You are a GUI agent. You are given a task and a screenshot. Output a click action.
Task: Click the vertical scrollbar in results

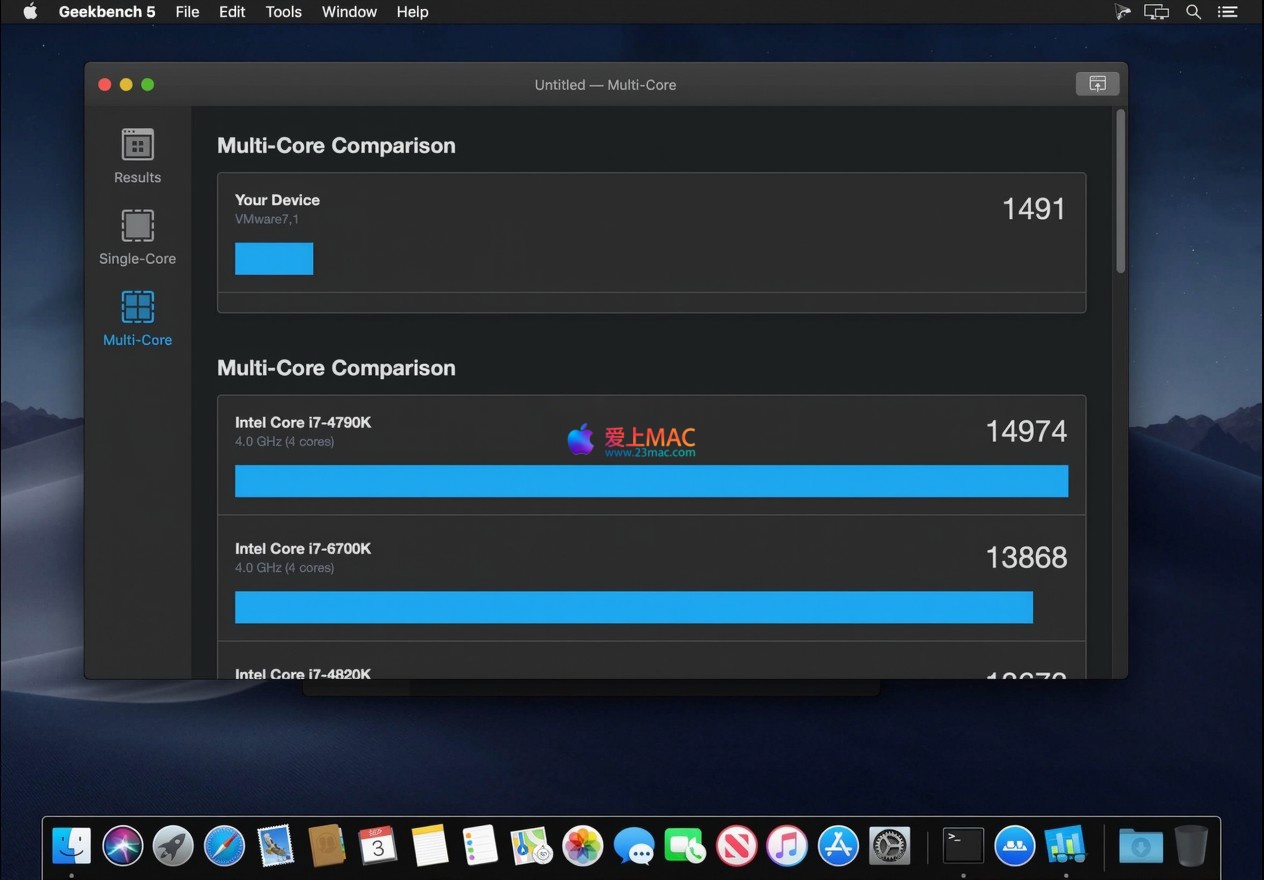coord(1120,190)
